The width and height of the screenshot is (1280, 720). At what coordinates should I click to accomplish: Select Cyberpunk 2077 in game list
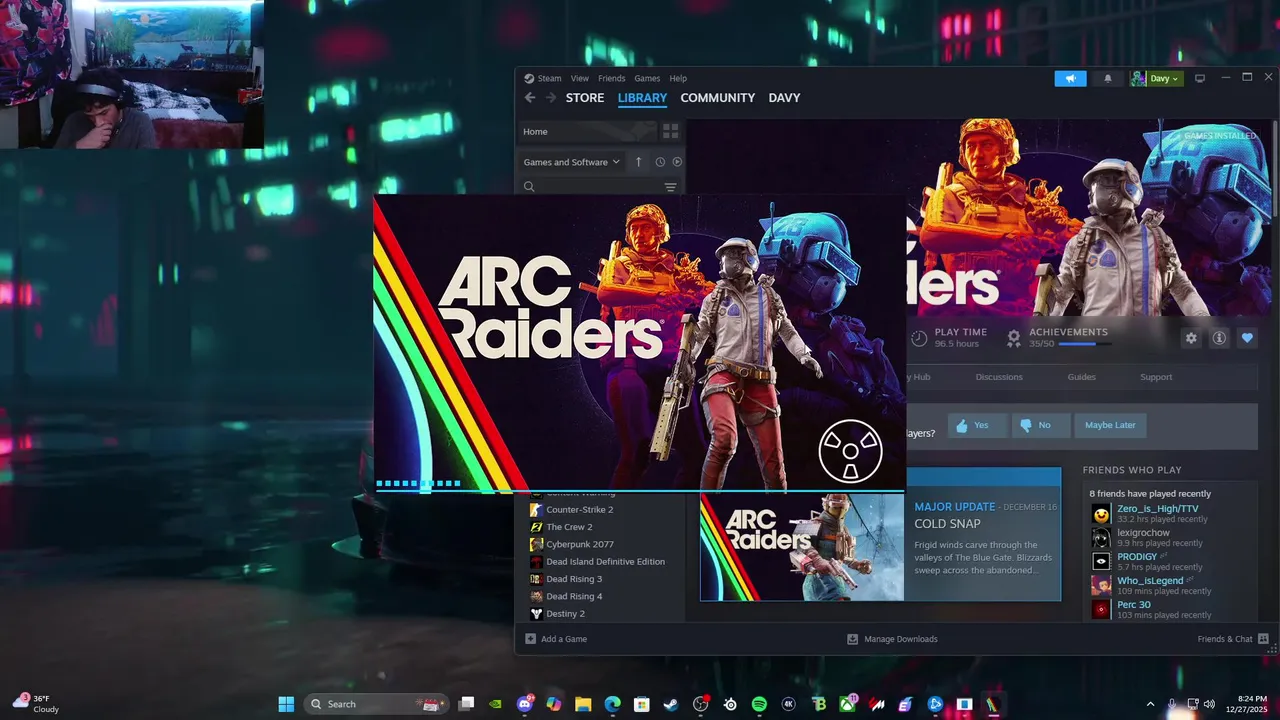[580, 544]
